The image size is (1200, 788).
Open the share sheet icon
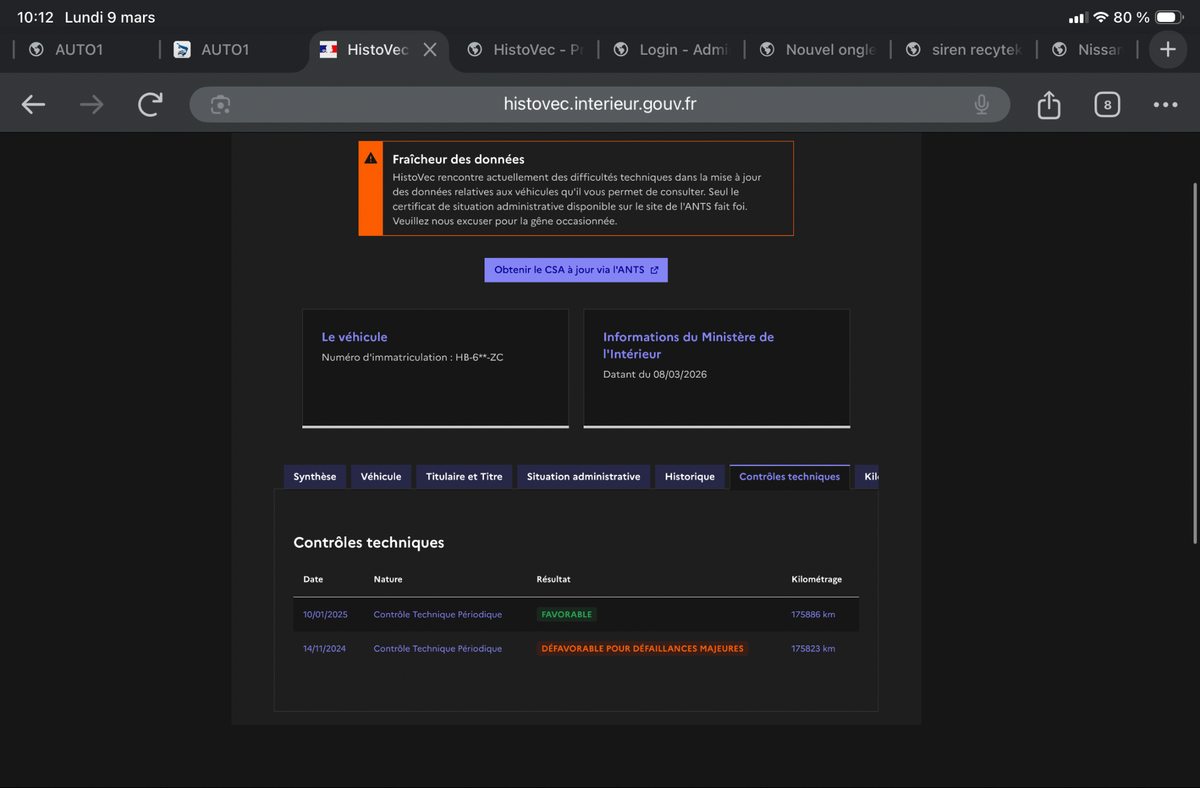[x=1048, y=105]
